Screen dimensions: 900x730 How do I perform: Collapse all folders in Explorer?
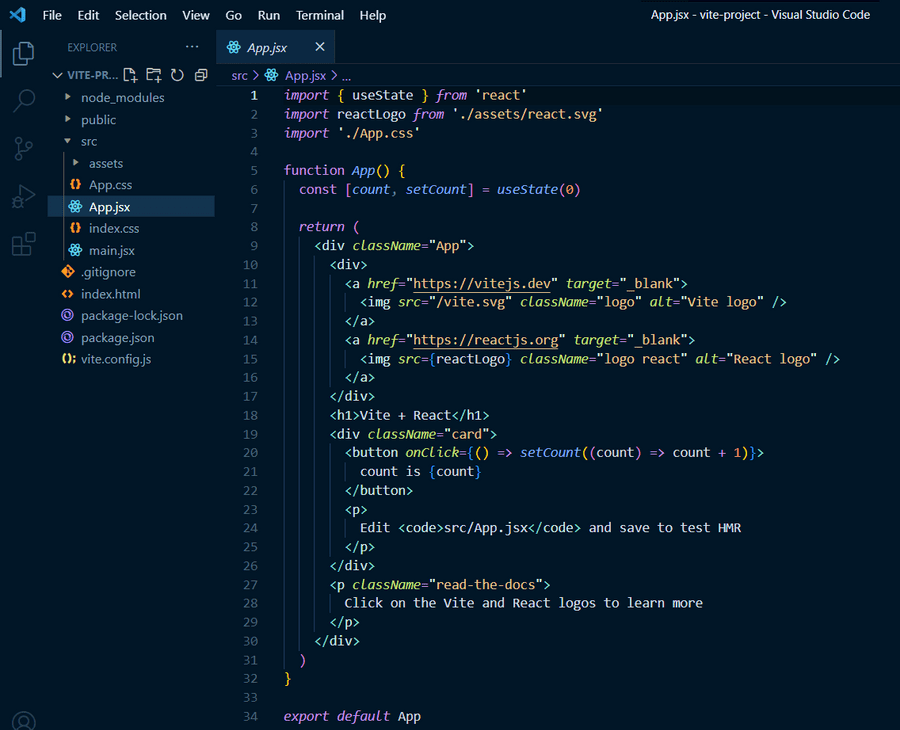199,74
